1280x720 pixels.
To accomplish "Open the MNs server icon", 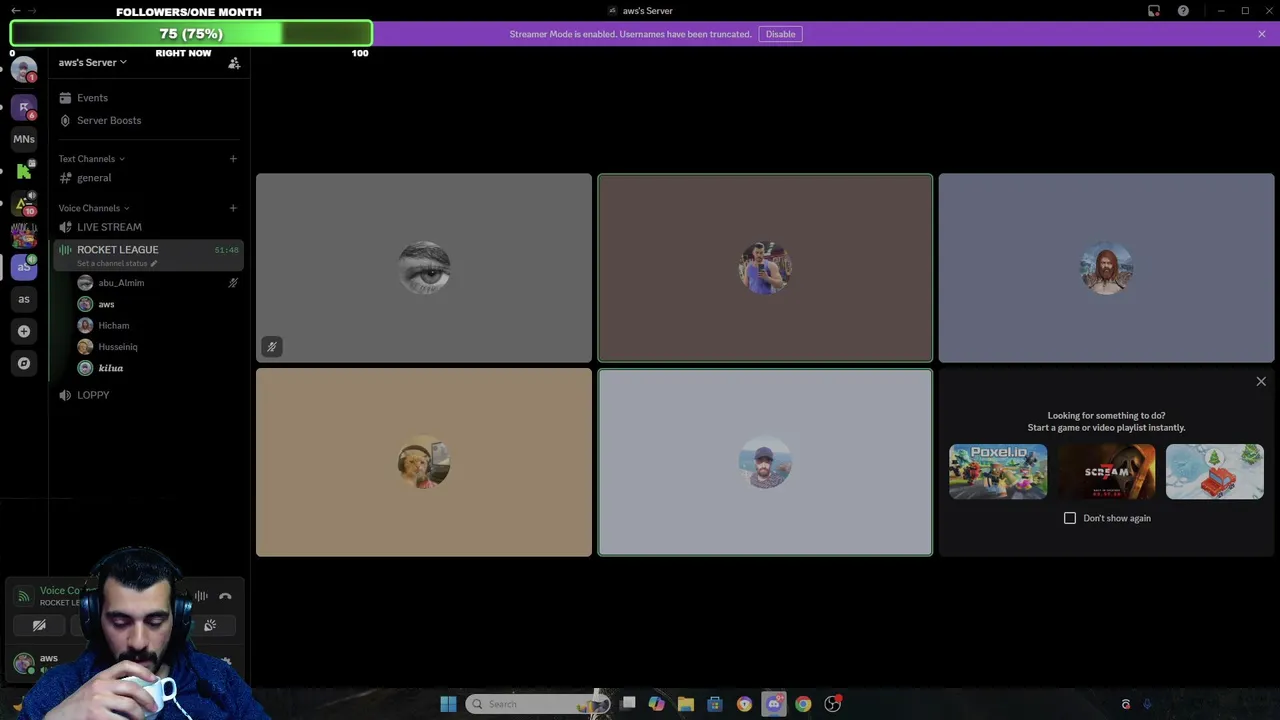I will [x=24, y=139].
